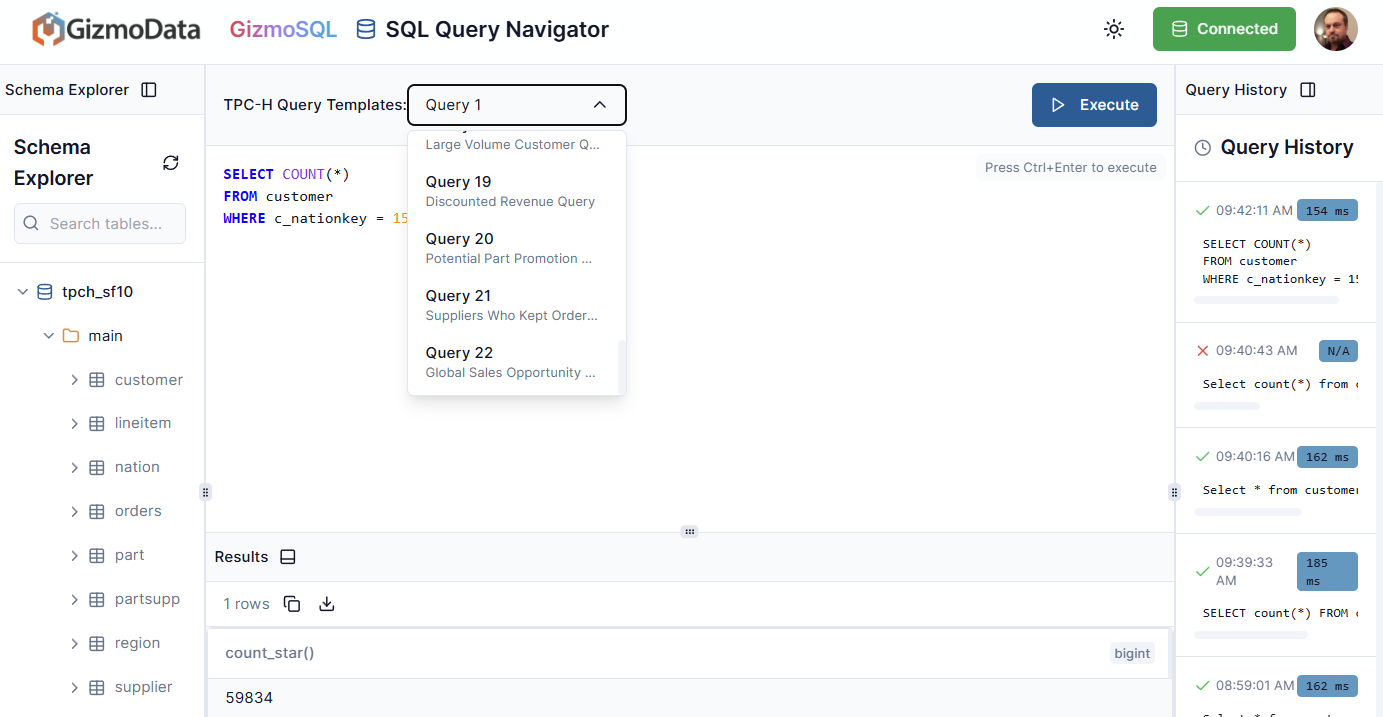Click the green Connected button
Image resolution: width=1383 pixels, height=717 pixels.
[1224, 29]
